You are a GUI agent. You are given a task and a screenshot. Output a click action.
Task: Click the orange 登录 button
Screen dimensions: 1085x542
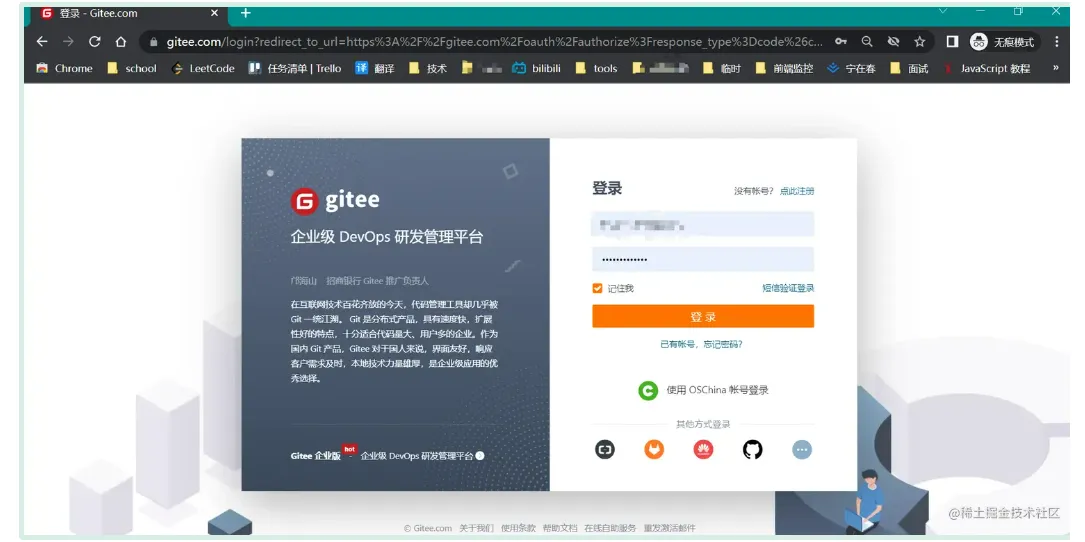[x=703, y=316]
